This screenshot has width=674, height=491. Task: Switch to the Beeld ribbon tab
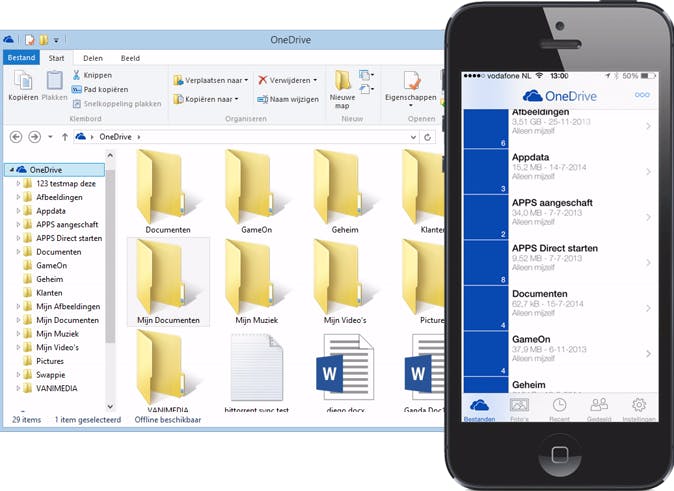(x=130, y=58)
